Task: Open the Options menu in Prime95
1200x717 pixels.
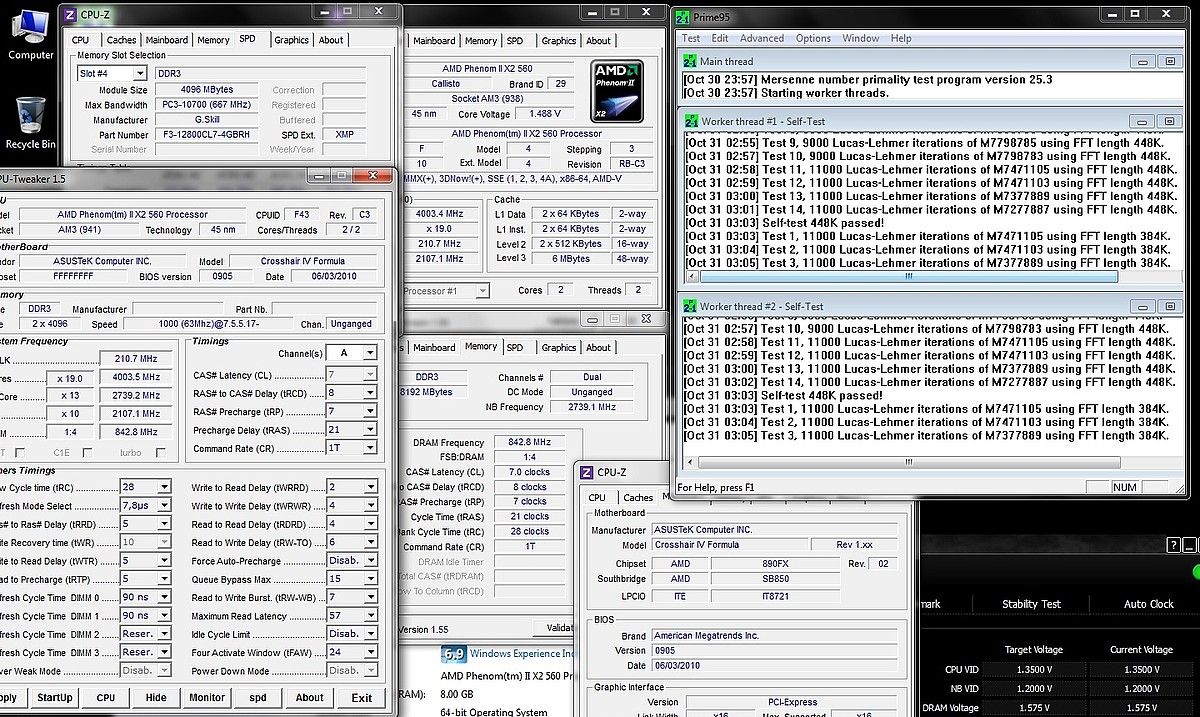Action: pos(813,38)
